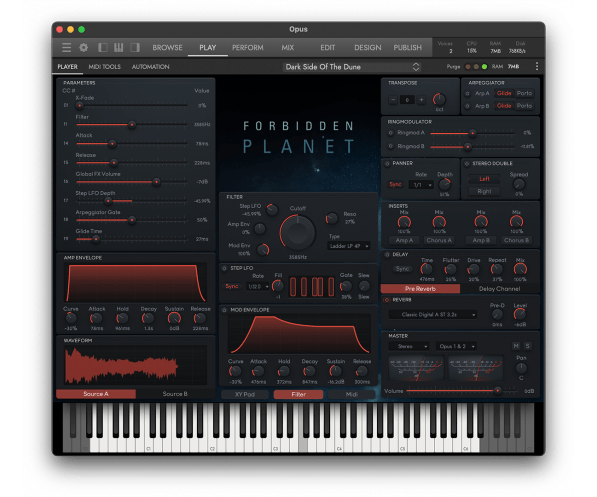Click the Master mute M button
597x497 pixels.
pos(516,346)
